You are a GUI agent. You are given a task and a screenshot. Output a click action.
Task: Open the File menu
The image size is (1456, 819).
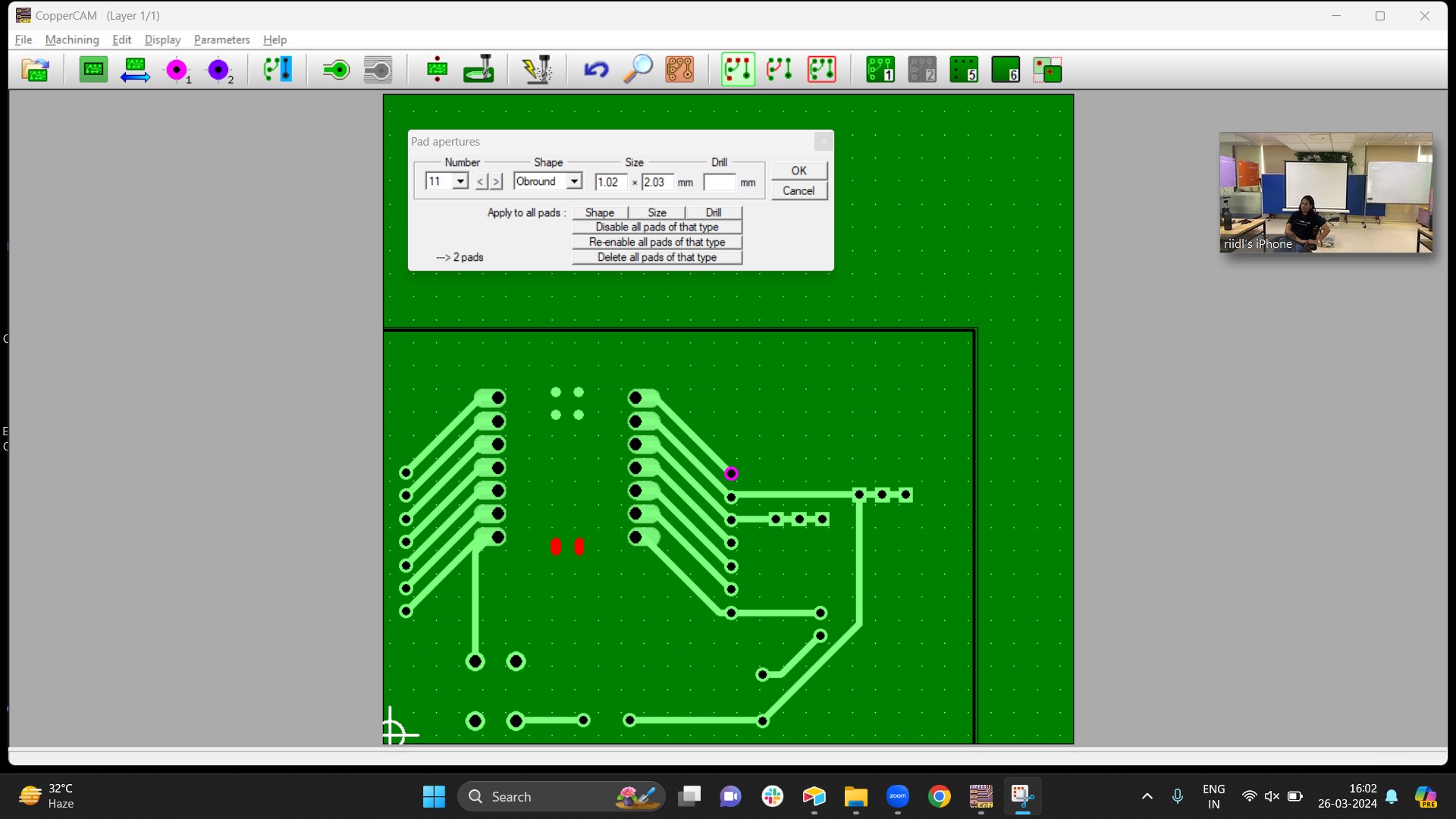coord(24,39)
